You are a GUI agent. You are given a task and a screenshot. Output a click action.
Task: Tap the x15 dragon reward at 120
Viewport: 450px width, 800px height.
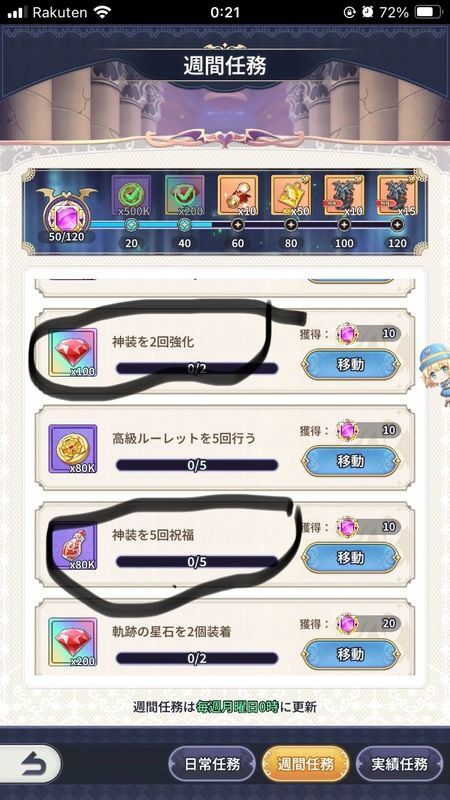point(397,196)
